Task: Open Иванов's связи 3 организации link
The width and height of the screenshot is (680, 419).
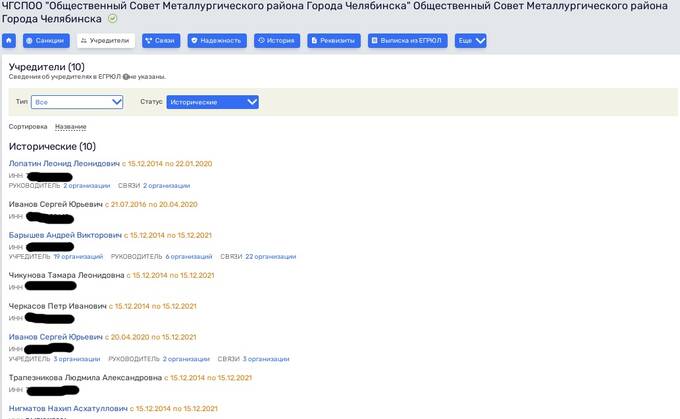Action: pos(266,359)
